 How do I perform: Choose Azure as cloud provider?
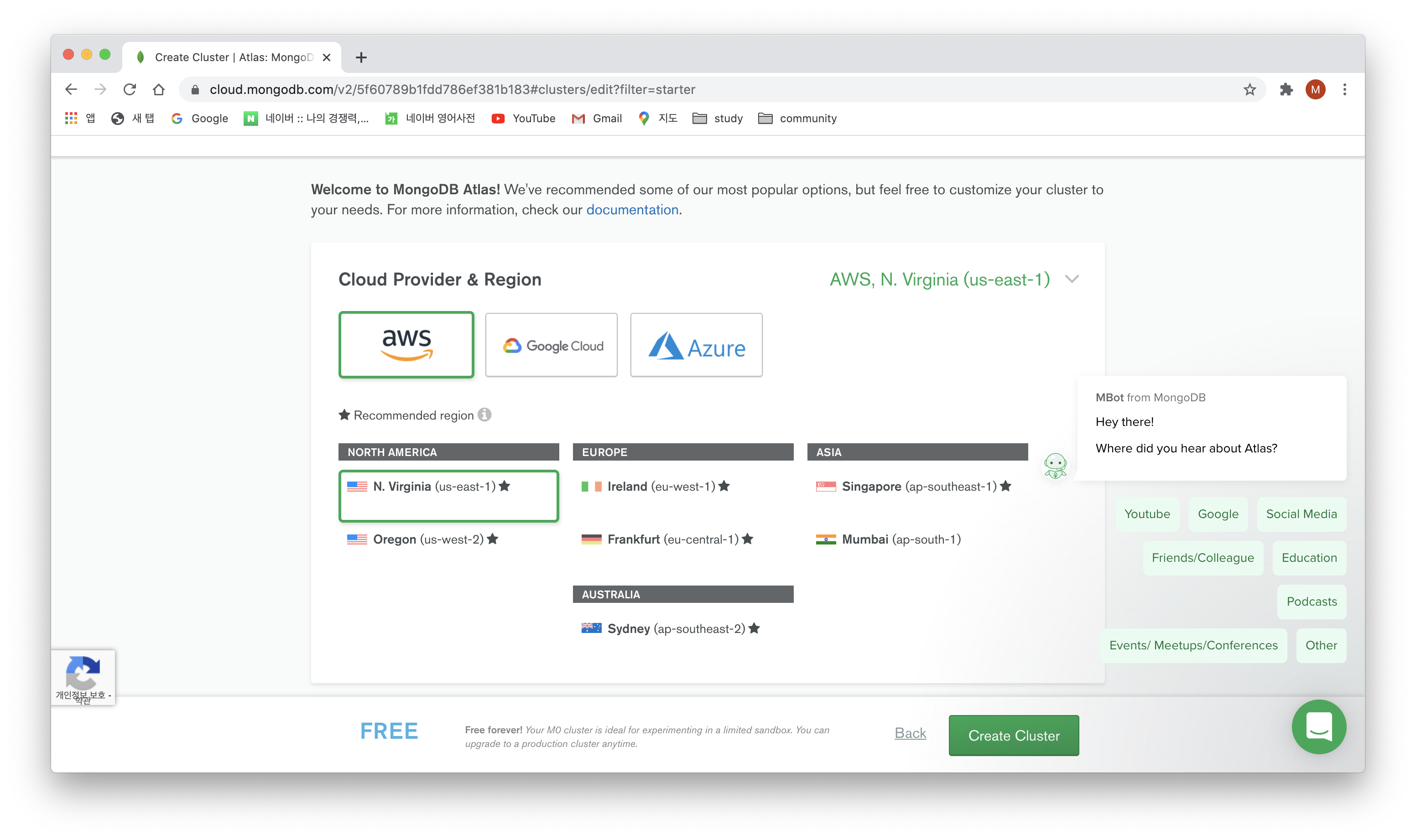click(696, 345)
